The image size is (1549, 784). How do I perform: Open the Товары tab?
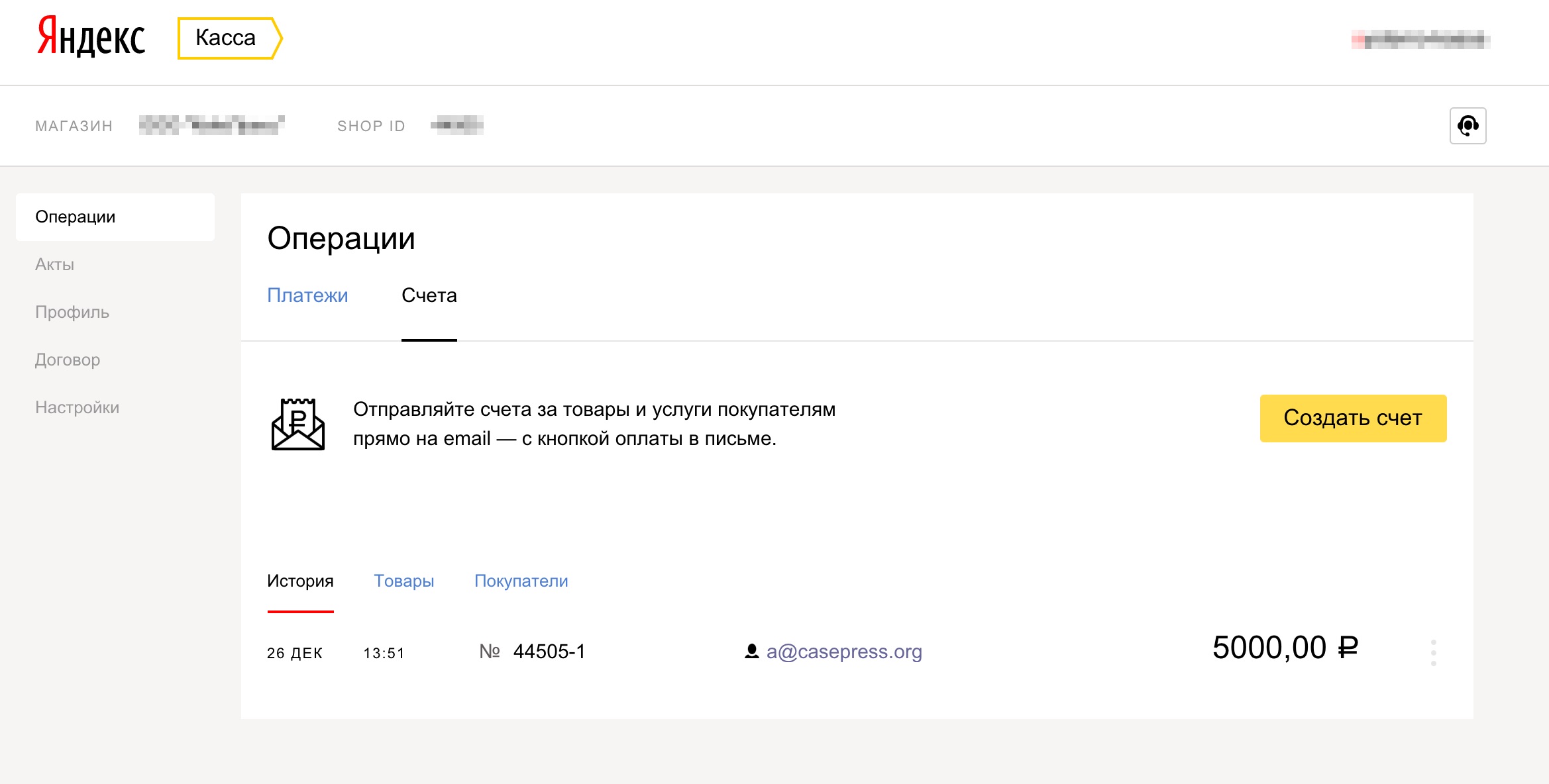click(404, 581)
